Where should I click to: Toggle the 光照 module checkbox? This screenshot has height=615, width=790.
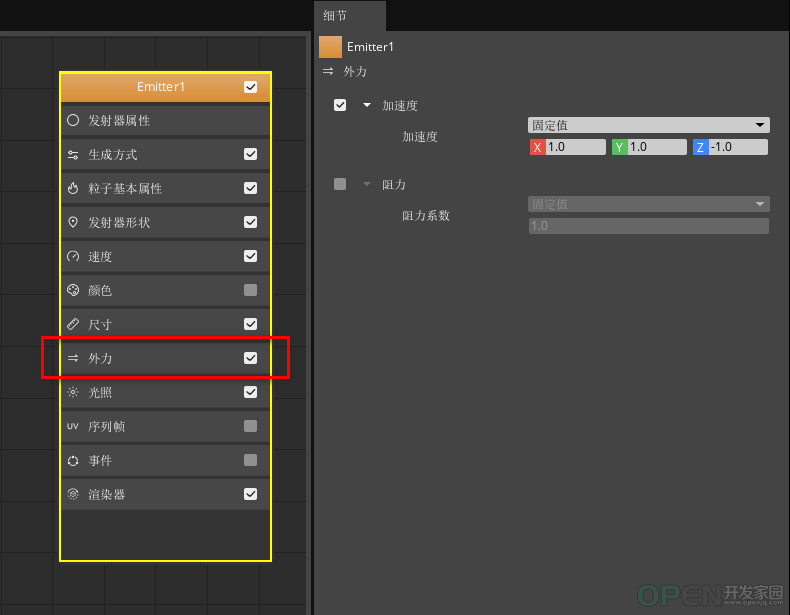tap(250, 392)
